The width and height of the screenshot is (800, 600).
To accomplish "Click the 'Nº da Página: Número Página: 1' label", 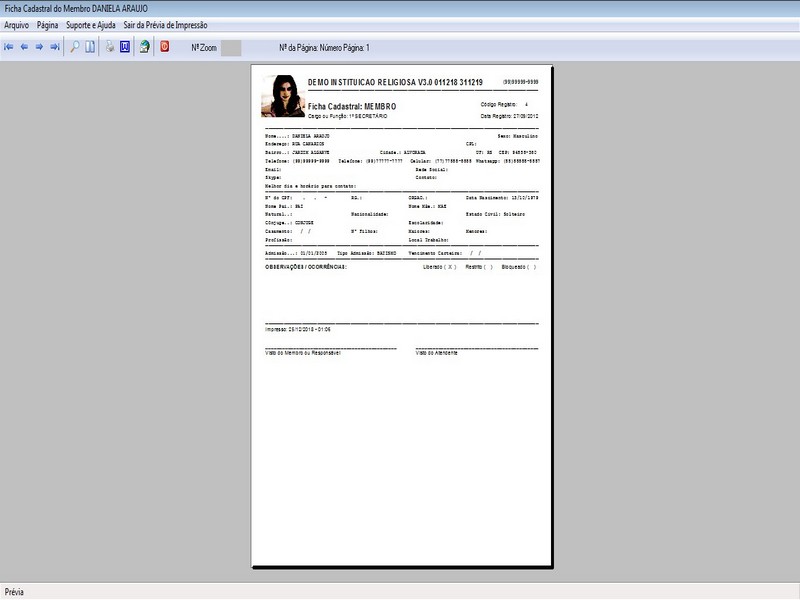I will pyautogui.click(x=324, y=47).
